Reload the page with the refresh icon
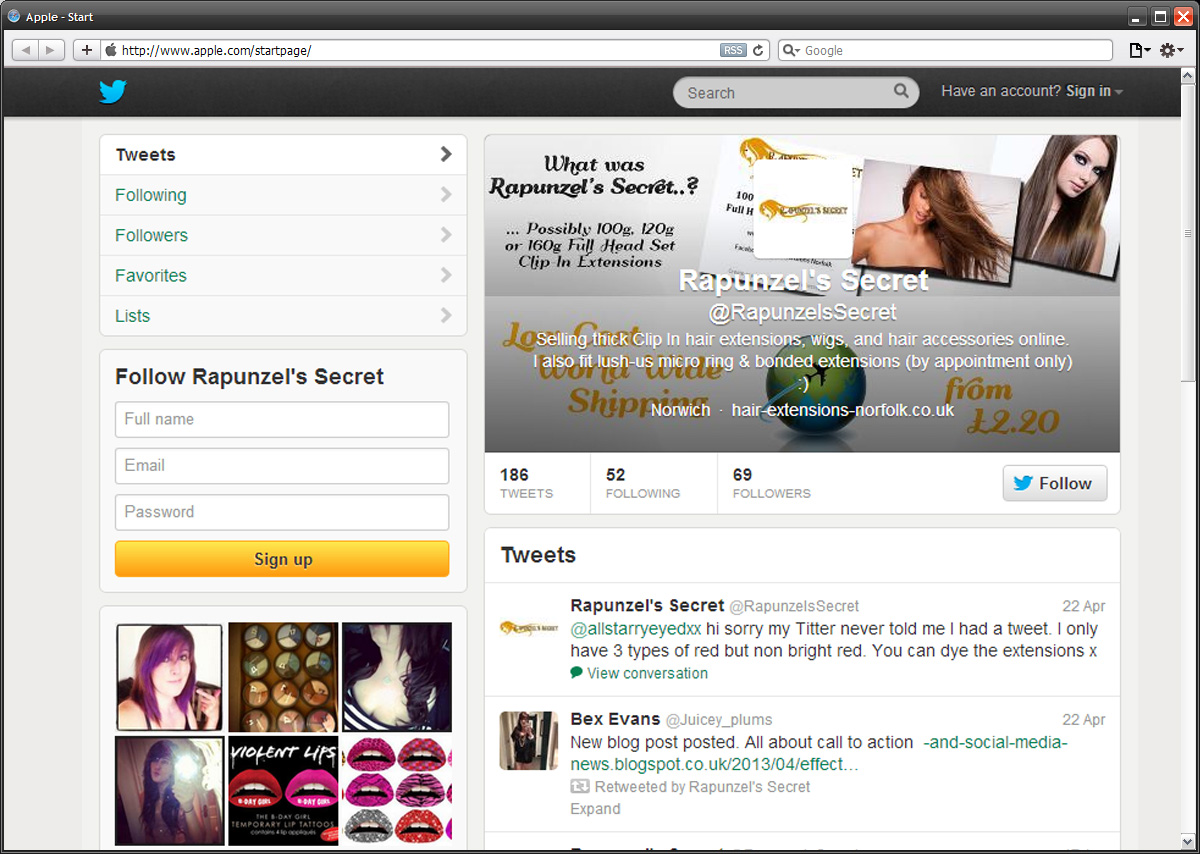The height and width of the screenshot is (854, 1200). [x=759, y=50]
